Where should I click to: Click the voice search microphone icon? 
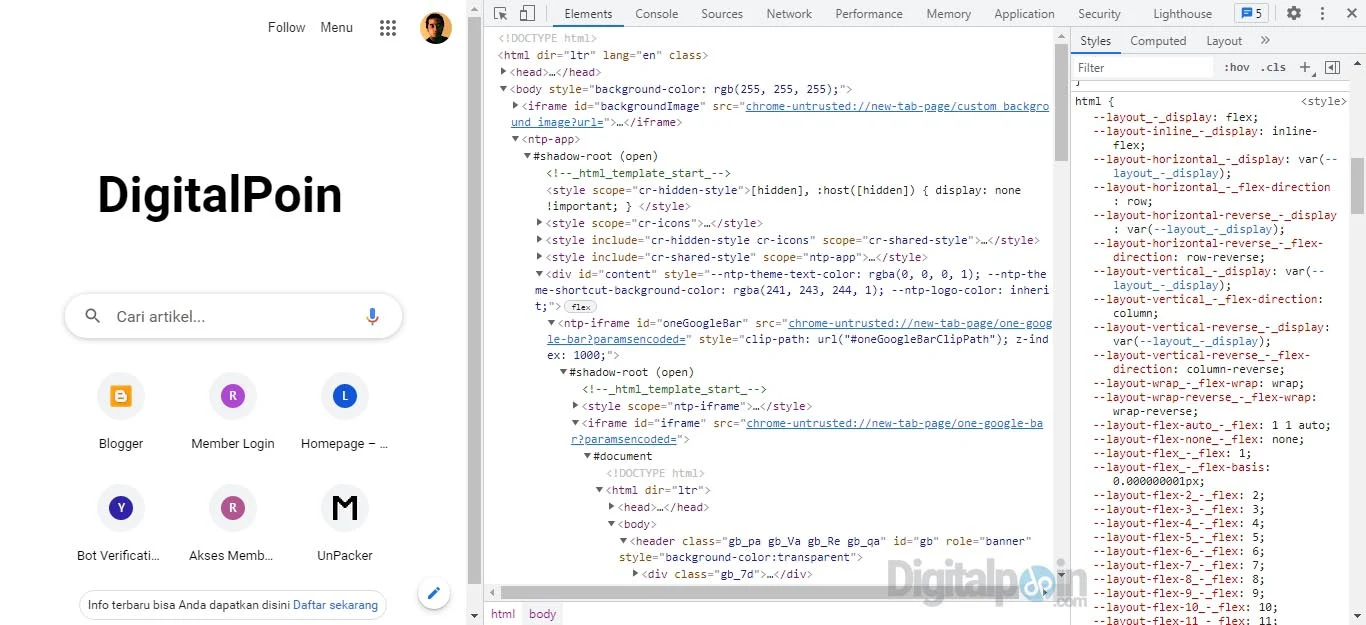pyautogui.click(x=372, y=316)
